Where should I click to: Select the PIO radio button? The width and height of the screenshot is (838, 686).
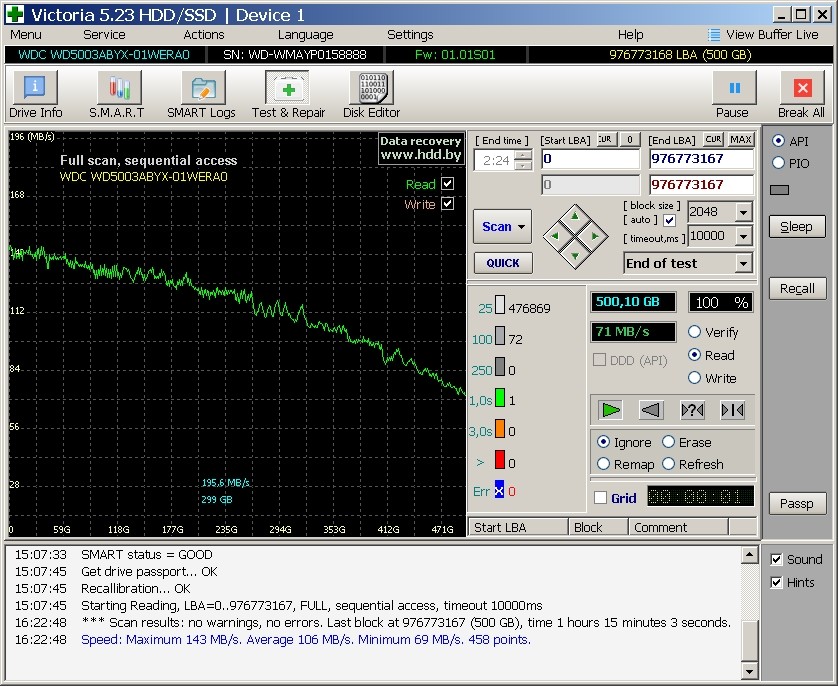click(x=779, y=163)
